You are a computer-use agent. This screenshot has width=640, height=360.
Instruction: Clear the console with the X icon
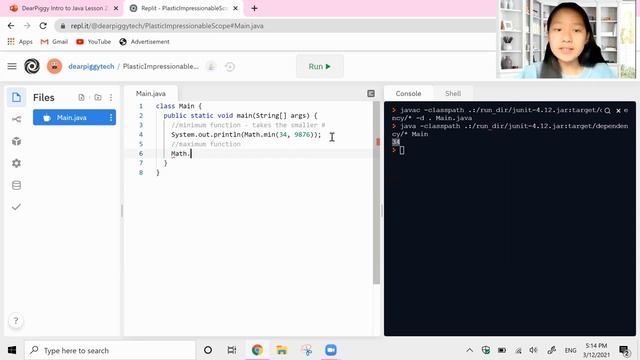[x=618, y=111]
